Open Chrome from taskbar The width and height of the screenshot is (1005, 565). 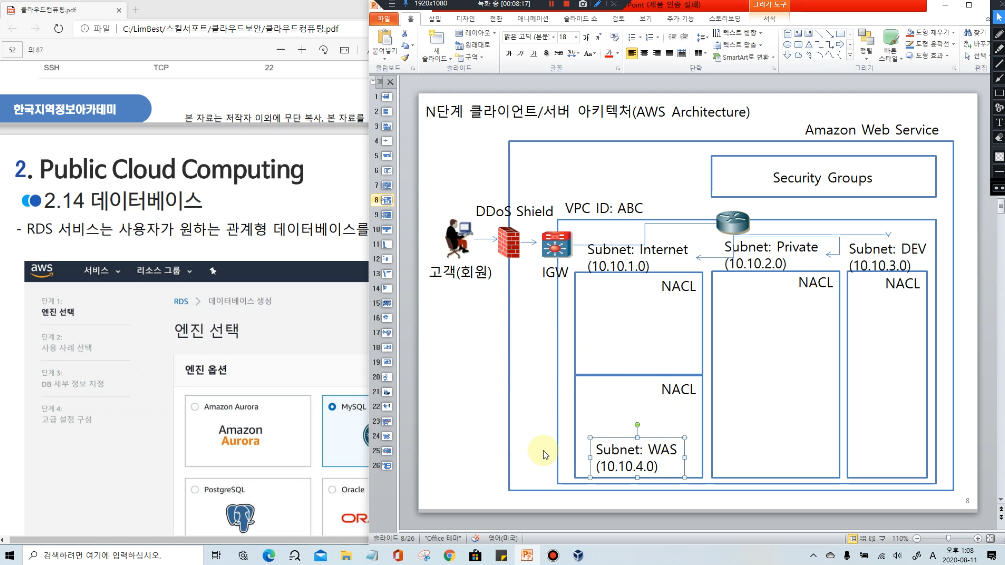pyautogui.click(x=449, y=555)
